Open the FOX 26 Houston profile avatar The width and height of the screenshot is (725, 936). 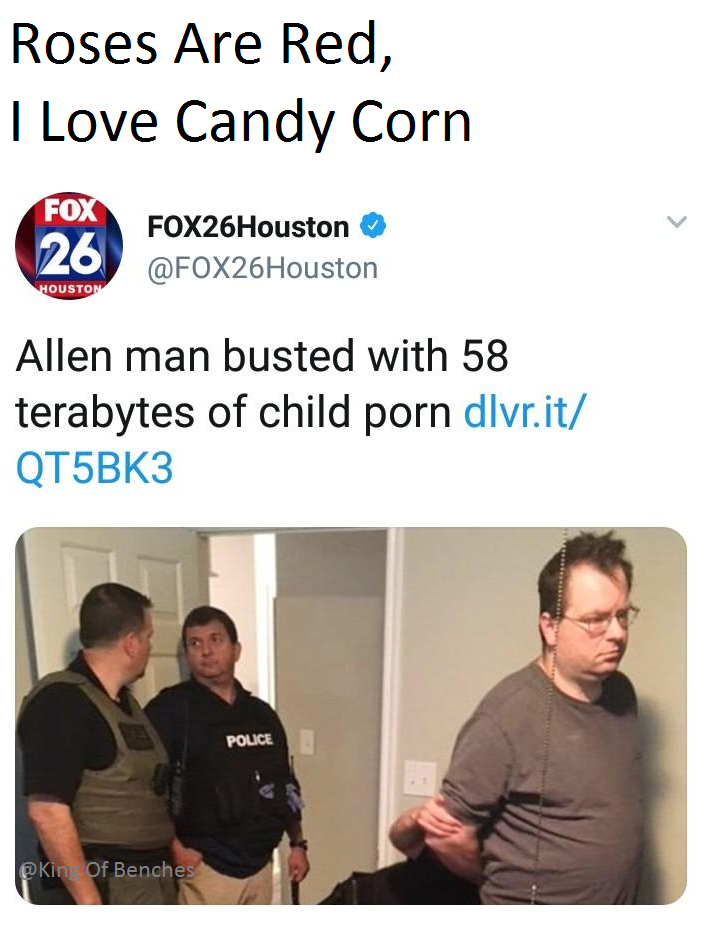(x=69, y=245)
